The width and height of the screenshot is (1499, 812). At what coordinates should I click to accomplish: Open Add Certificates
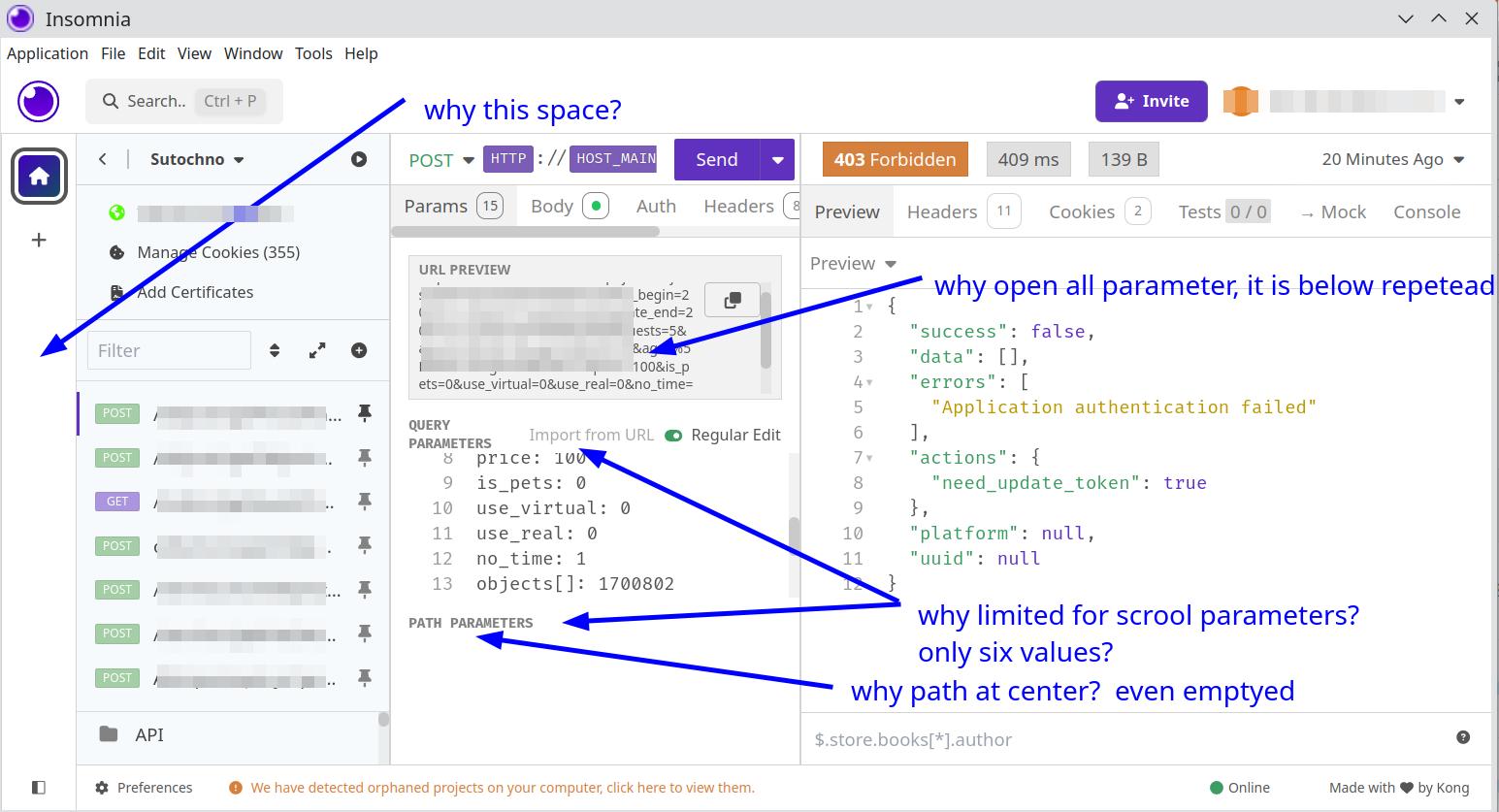195,292
